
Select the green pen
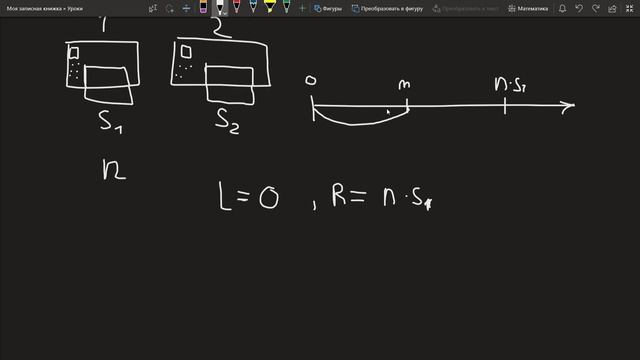287,7
